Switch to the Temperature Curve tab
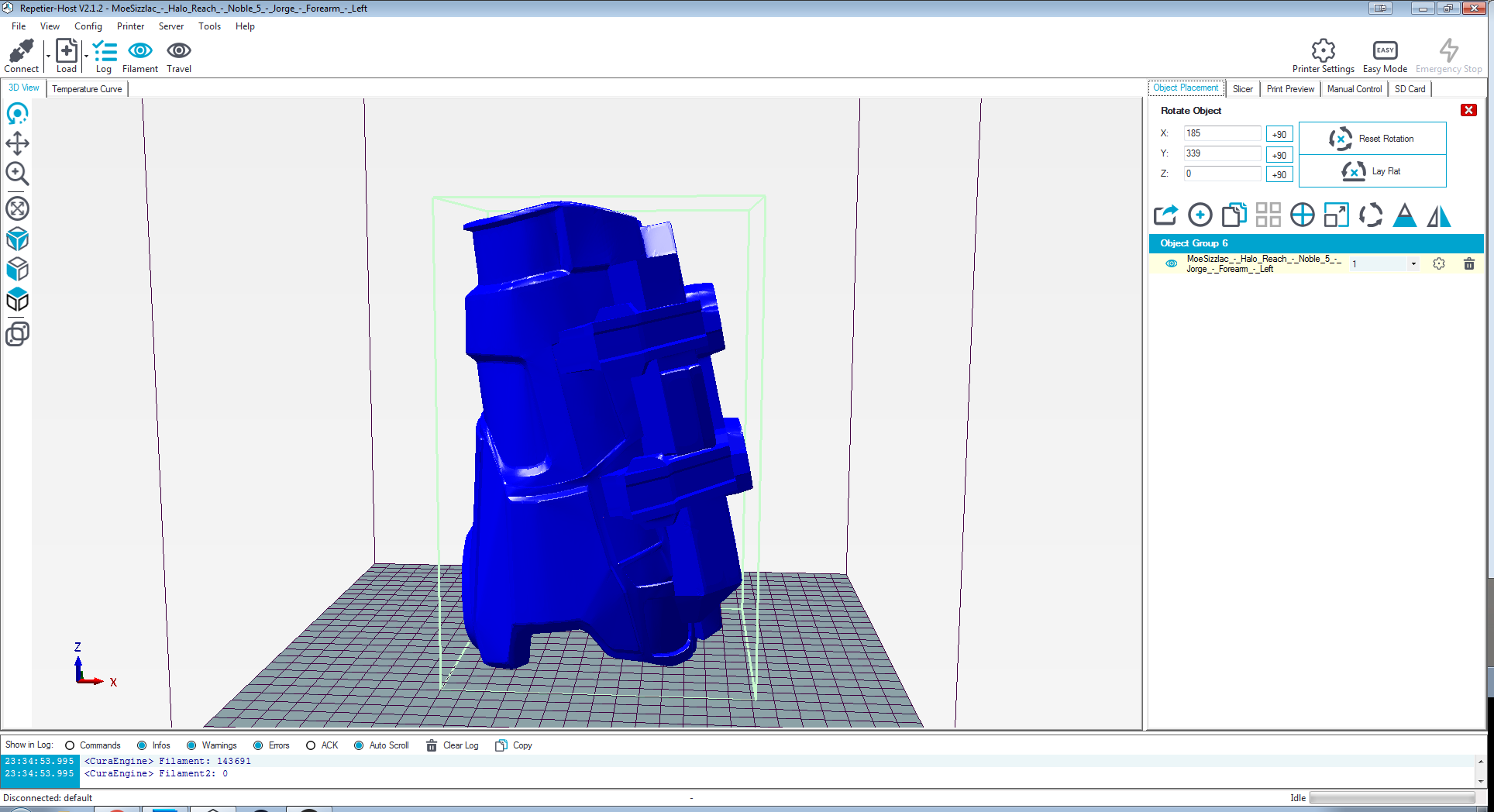The height and width of the screenshot is (812, 1494). pyautogui.click(x=87, y=89)
